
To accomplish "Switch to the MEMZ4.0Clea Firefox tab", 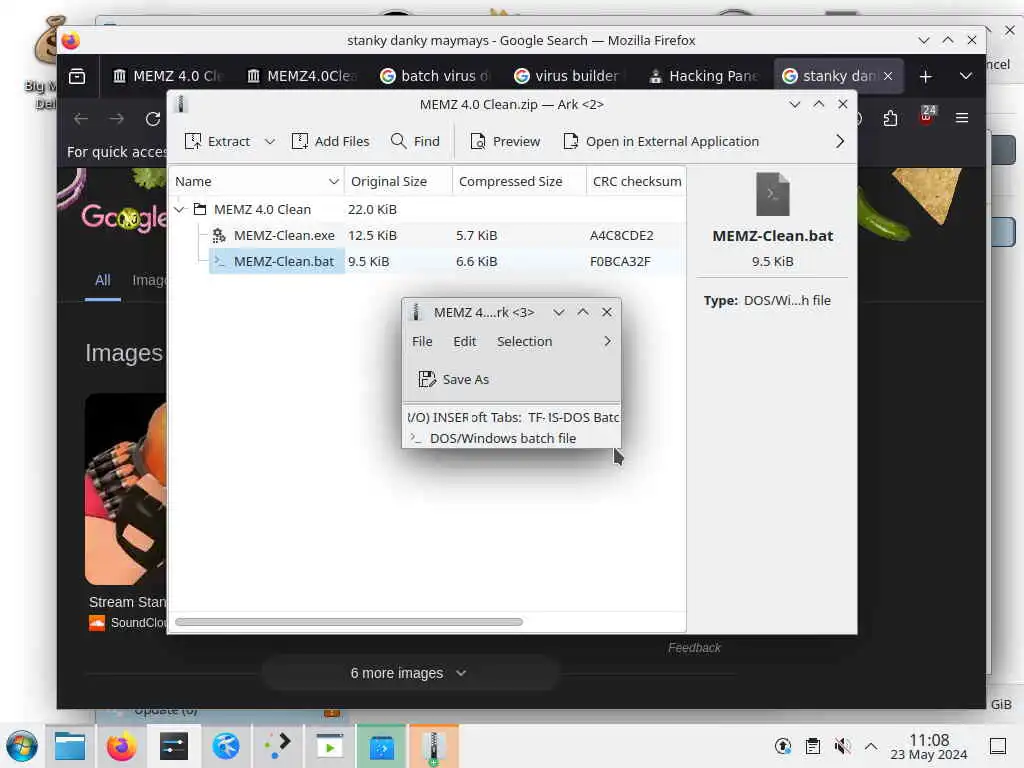I will tap(301, 76).
